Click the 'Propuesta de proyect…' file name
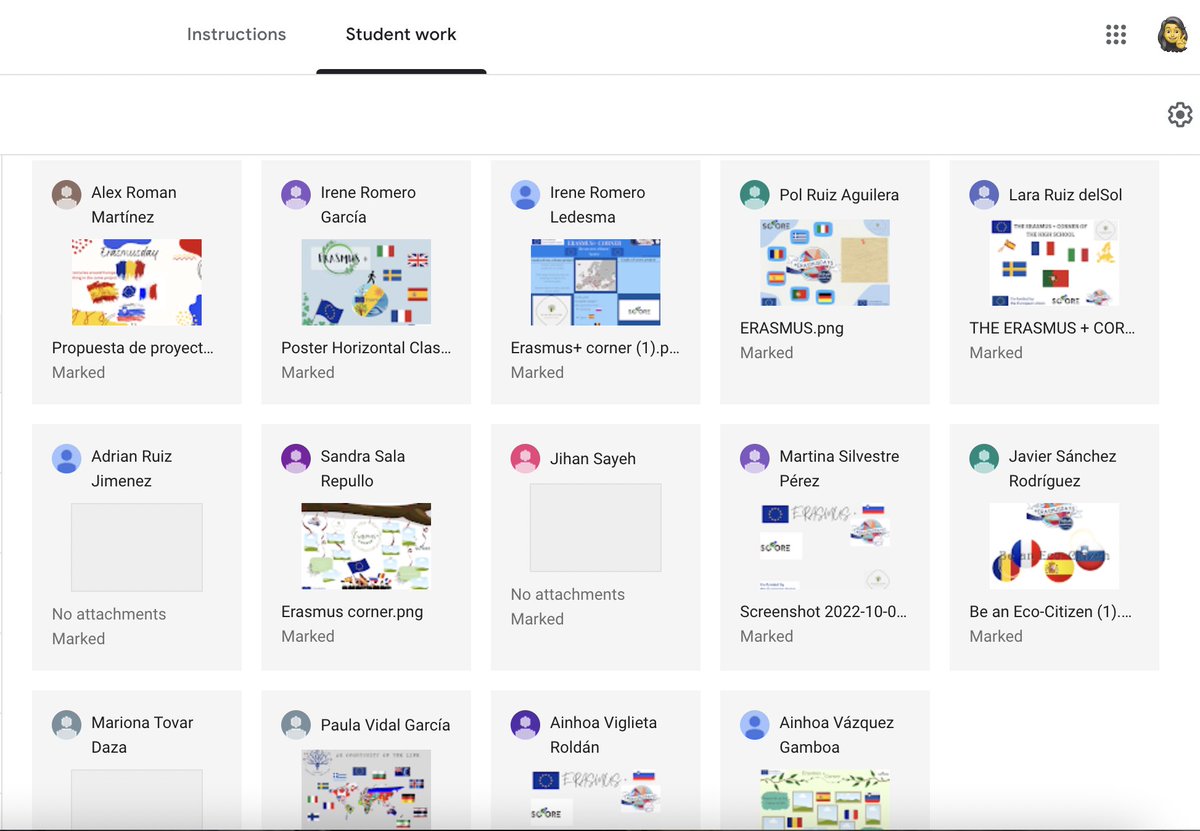 tap(133, 348)
